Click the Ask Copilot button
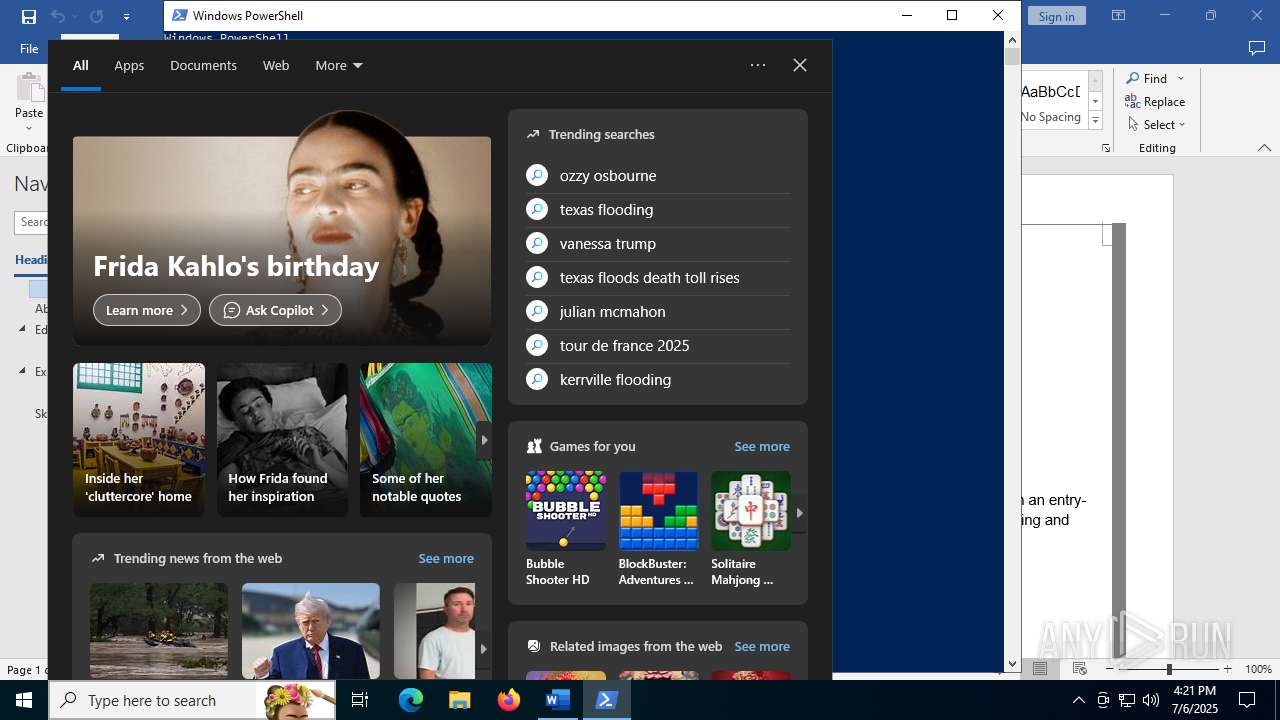 pos(275,310)
